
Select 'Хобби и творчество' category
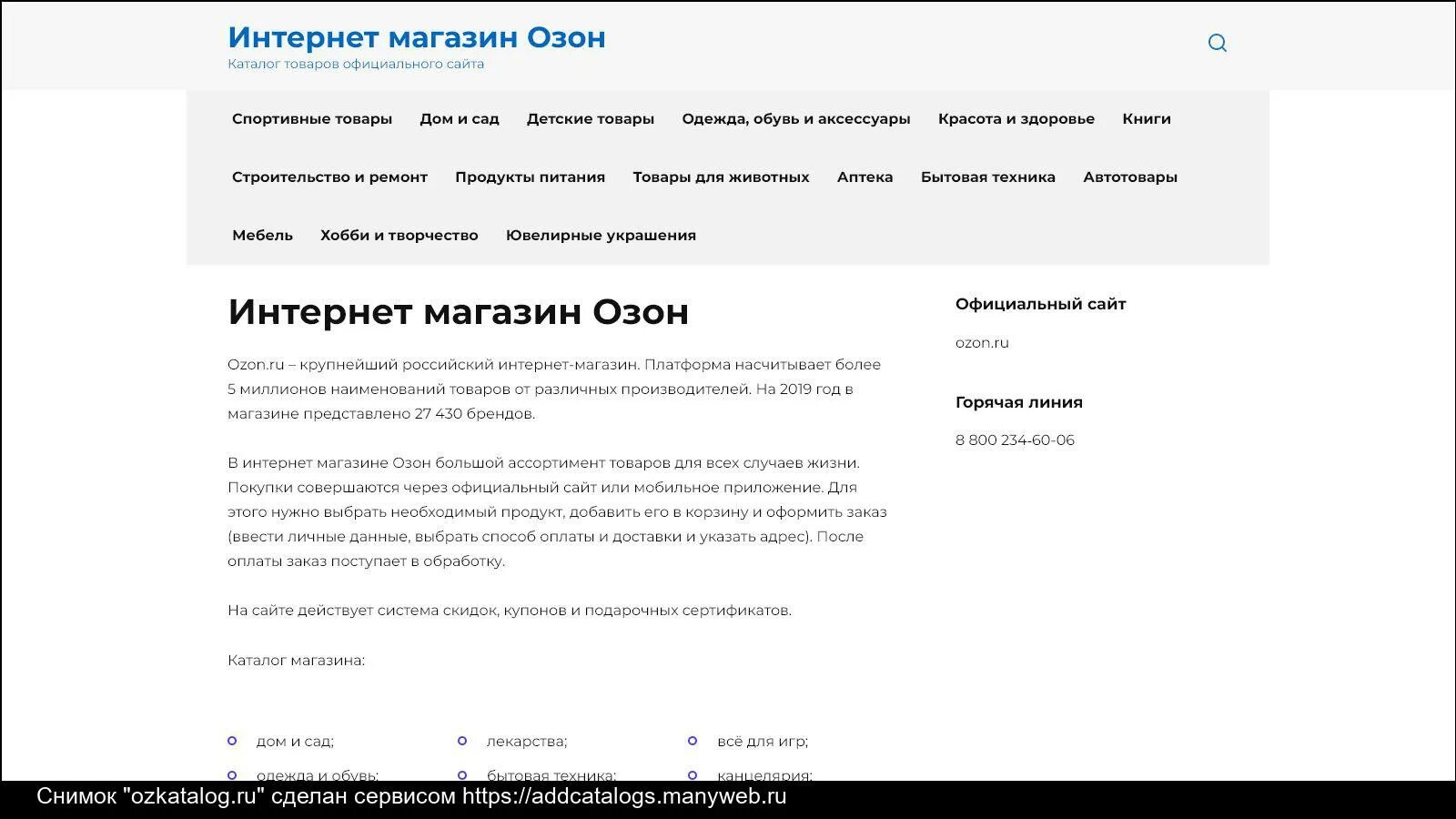399,236
